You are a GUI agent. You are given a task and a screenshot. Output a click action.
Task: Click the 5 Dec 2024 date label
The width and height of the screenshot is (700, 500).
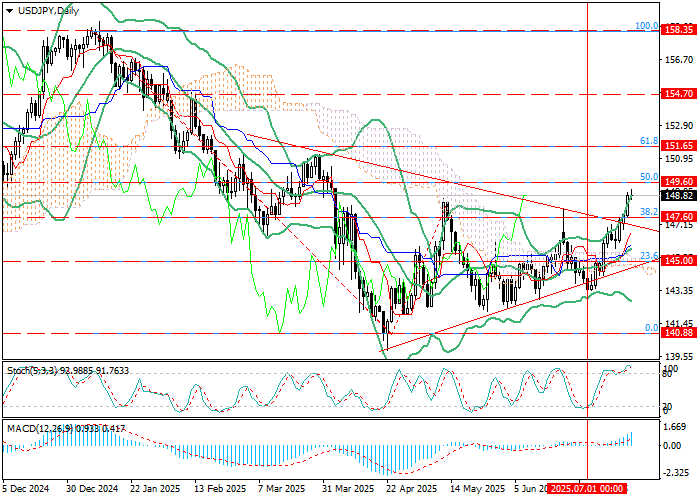click(26, 489)
